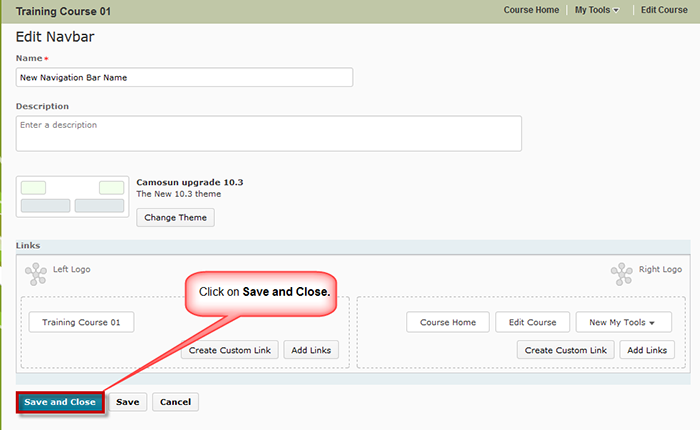Expand the New My Tools dropdown
The height and width of the screenshot is (430, 700).
[623, 322]
